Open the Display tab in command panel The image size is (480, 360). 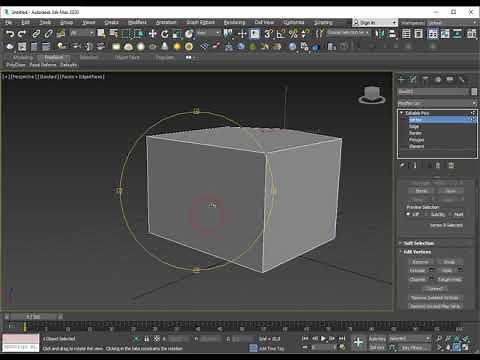(450, 79)
